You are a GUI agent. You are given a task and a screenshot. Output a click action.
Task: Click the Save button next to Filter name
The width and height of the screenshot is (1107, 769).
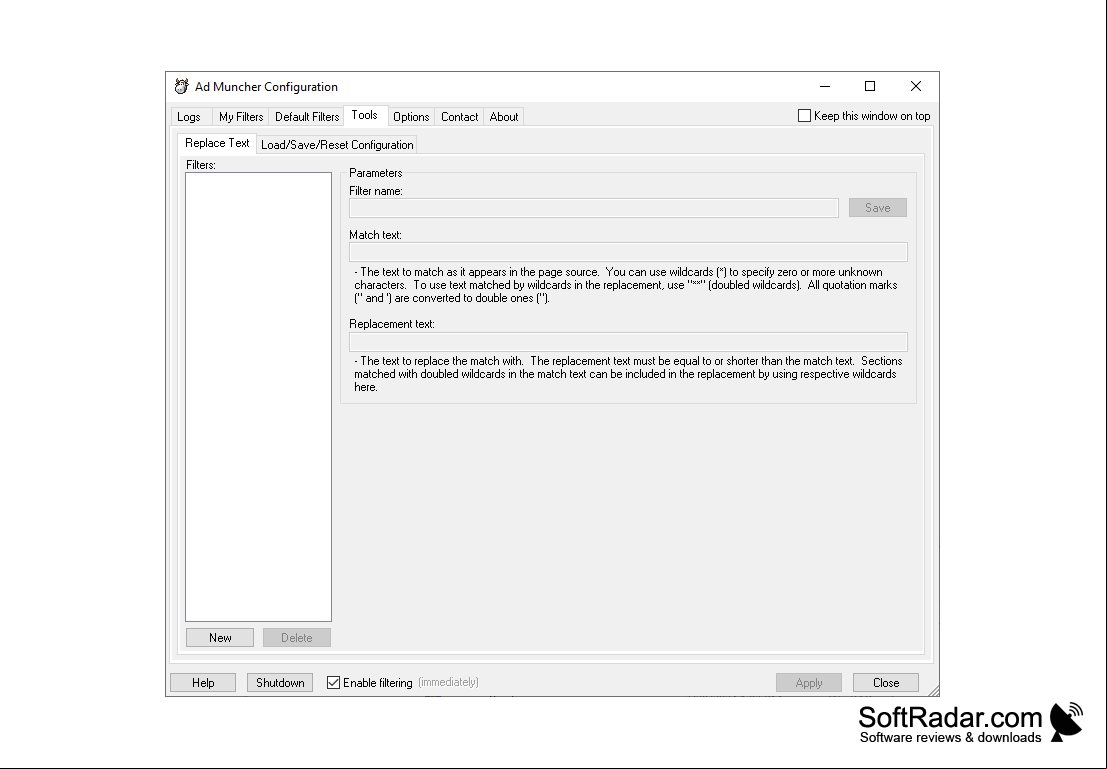click(878, 208)
